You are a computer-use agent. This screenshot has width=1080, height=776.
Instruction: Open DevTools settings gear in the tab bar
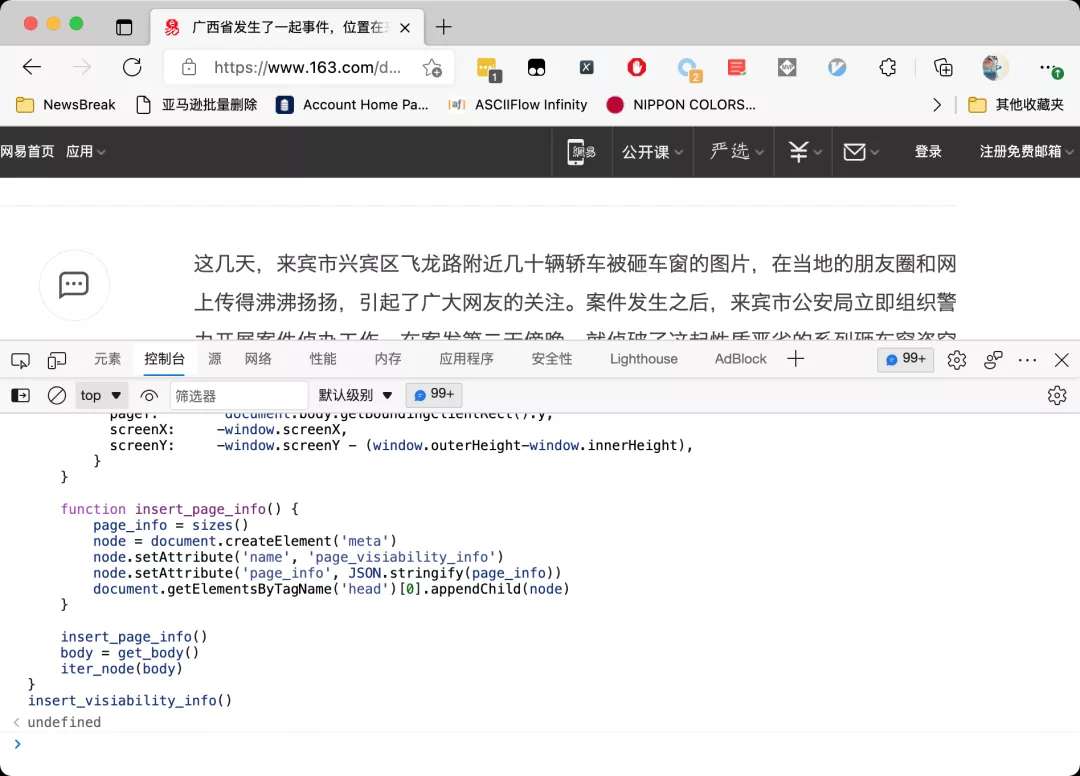[957, 360]
